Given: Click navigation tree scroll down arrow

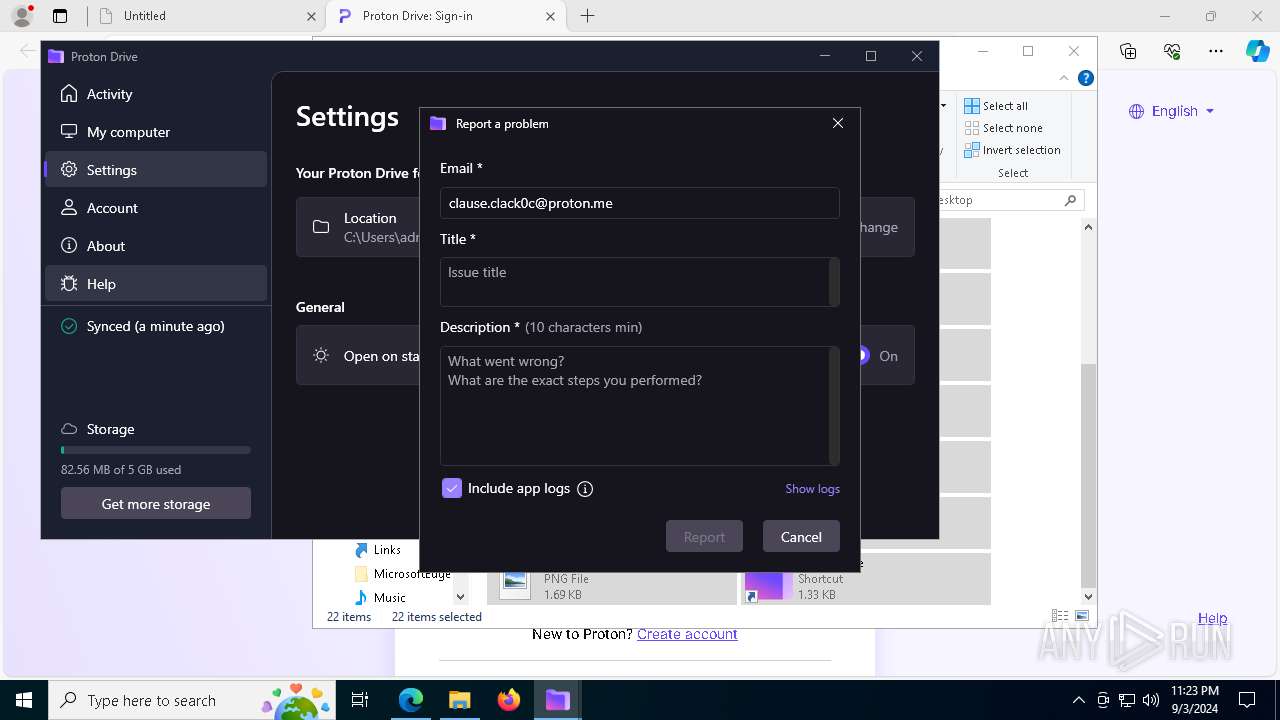Looking at the screenshot, I should click(460, 596).
